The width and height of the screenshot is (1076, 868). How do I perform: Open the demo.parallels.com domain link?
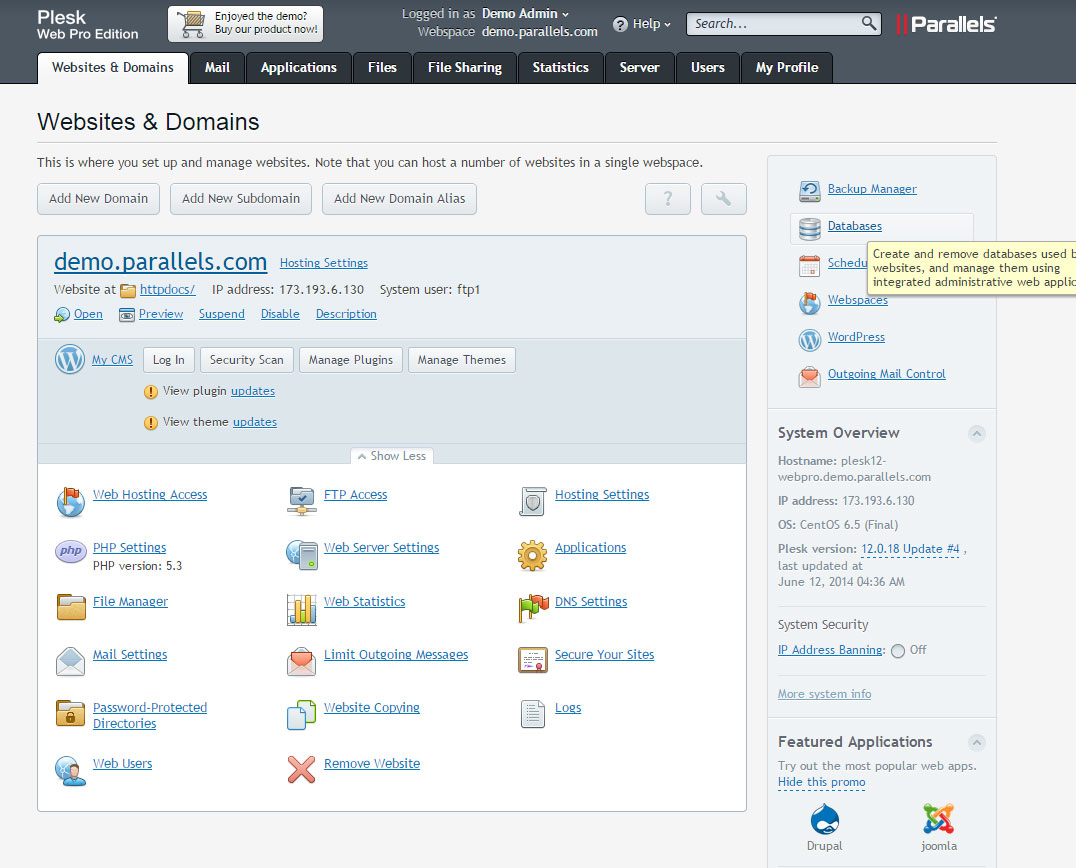click(161, 261)
